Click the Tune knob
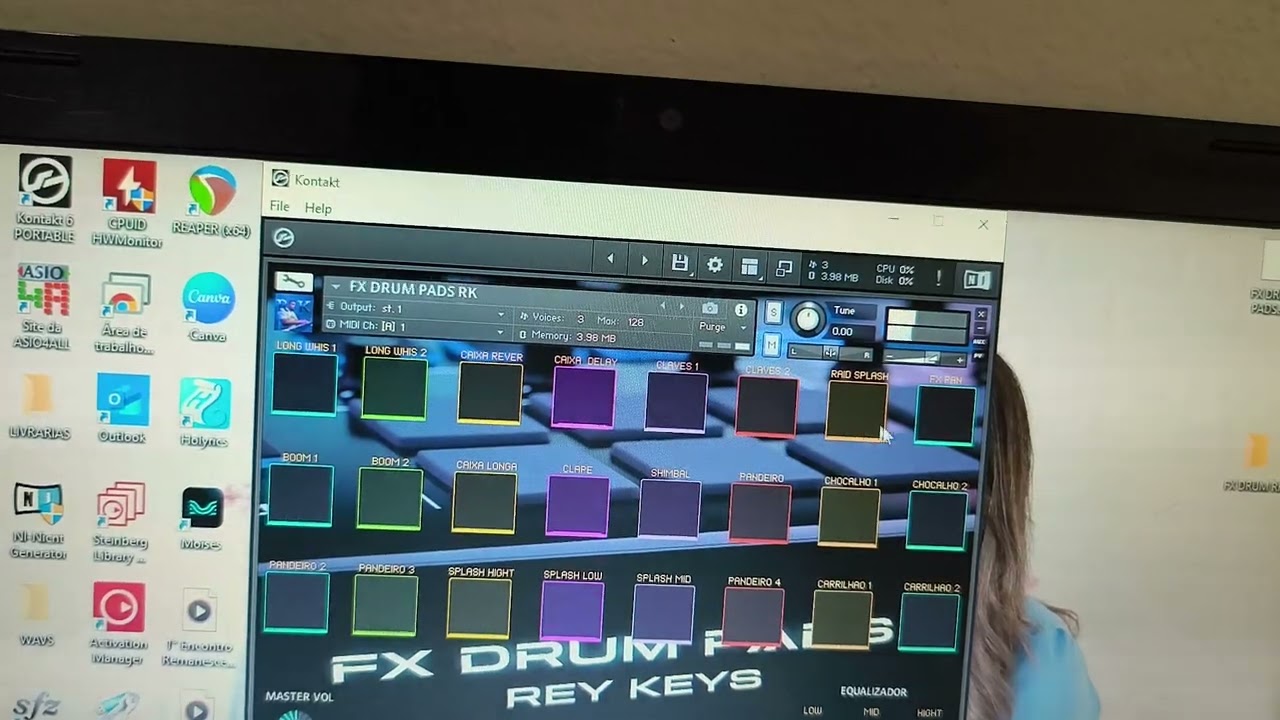This screenshot has width=1280, height=720. (x=808, y=320)
